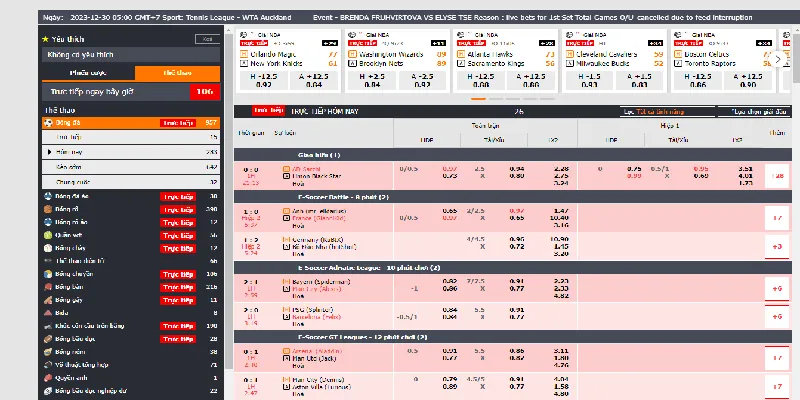Bet A +12.5 on Atlanta Hawks card
Image resolution: width=800 pixels, height=400 pixels.
click(531, 81)
